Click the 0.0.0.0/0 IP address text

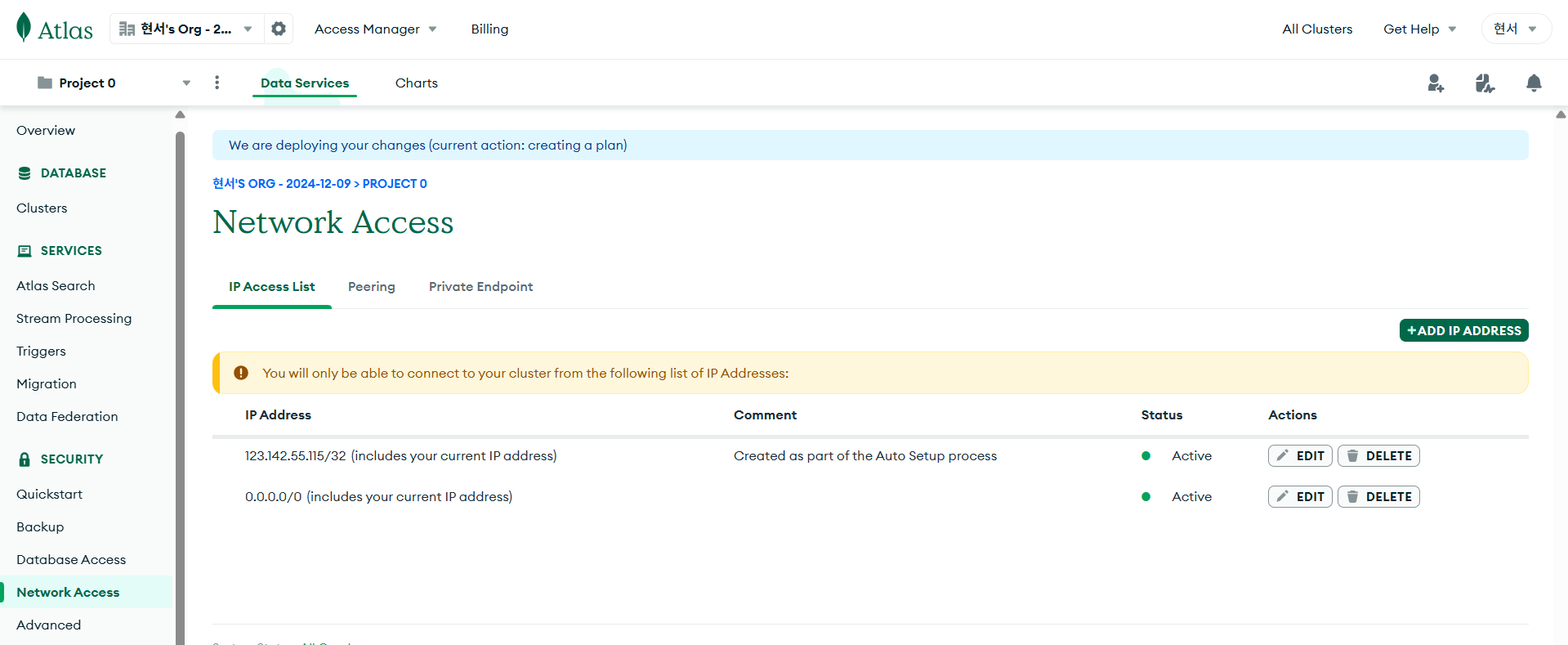[273, 497]
